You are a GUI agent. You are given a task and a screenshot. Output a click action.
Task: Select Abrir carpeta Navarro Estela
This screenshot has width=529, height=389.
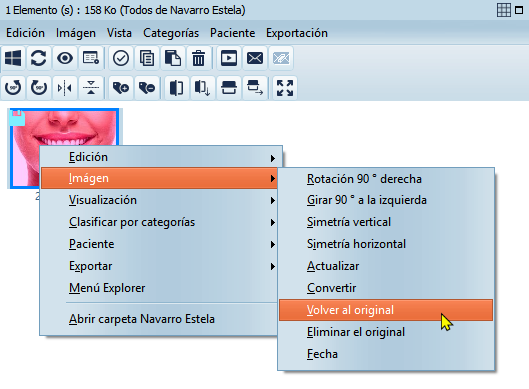[159, 319]
